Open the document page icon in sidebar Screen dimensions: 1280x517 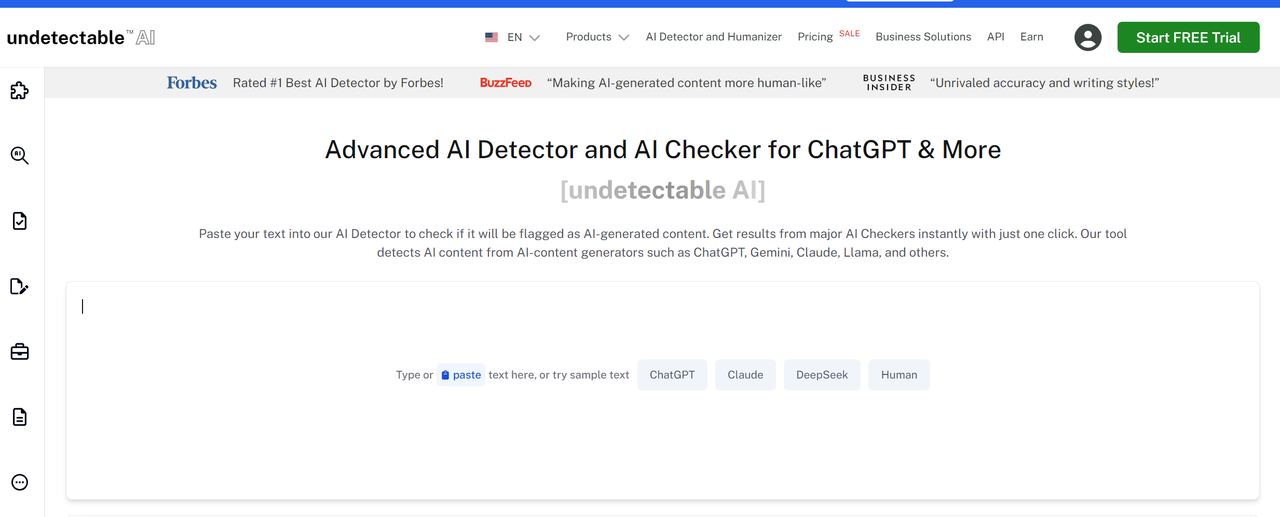19,417
